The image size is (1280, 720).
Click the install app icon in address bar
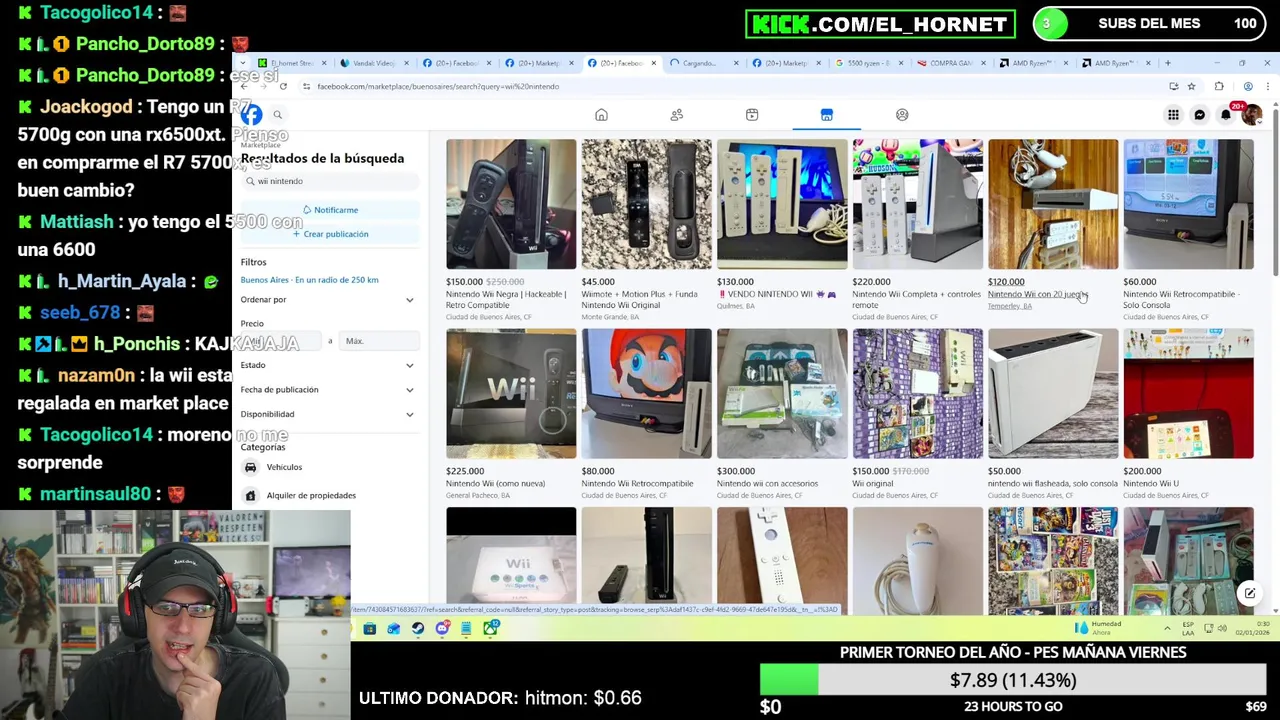(1173, 86)
